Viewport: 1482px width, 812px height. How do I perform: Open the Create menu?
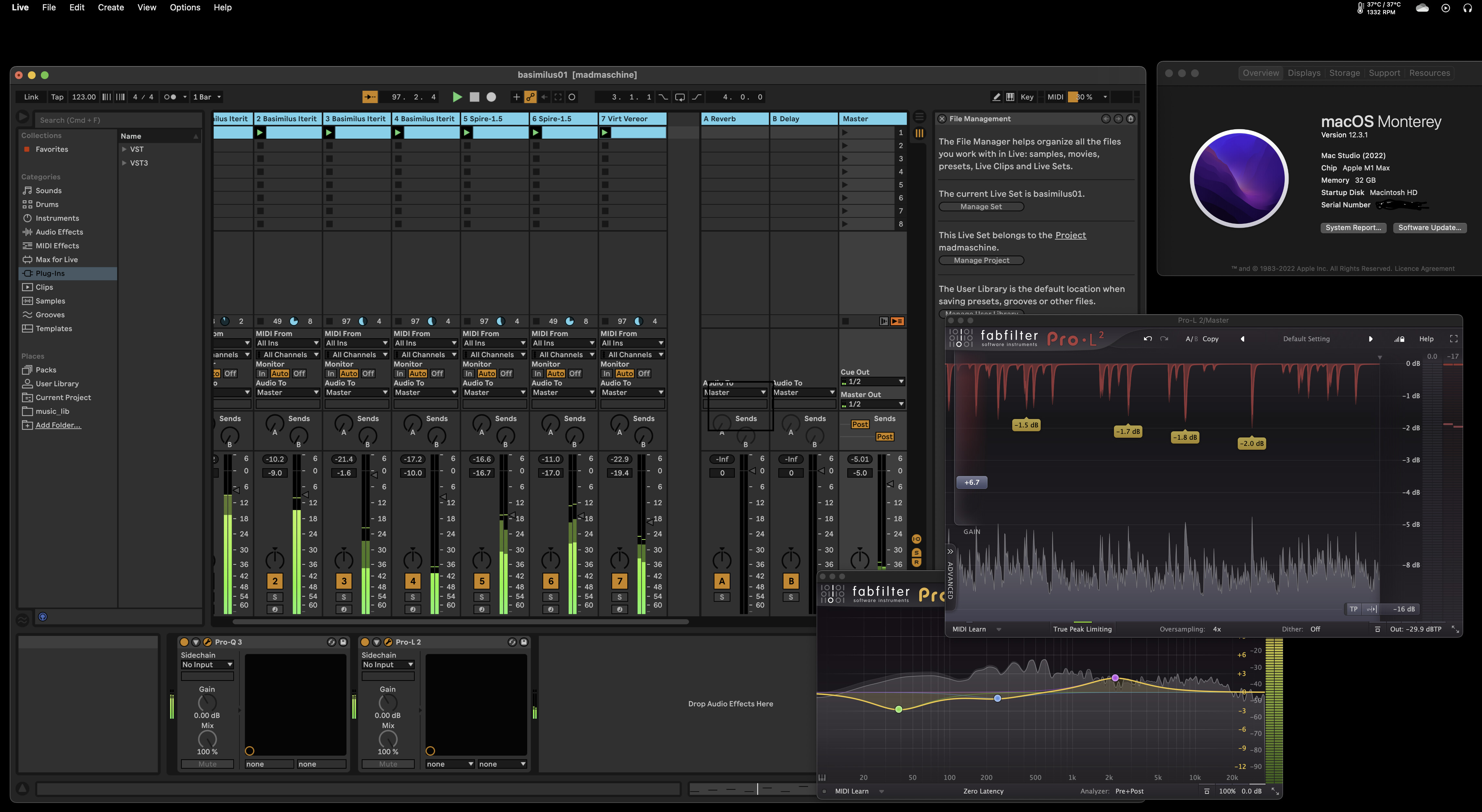point(110,7)
